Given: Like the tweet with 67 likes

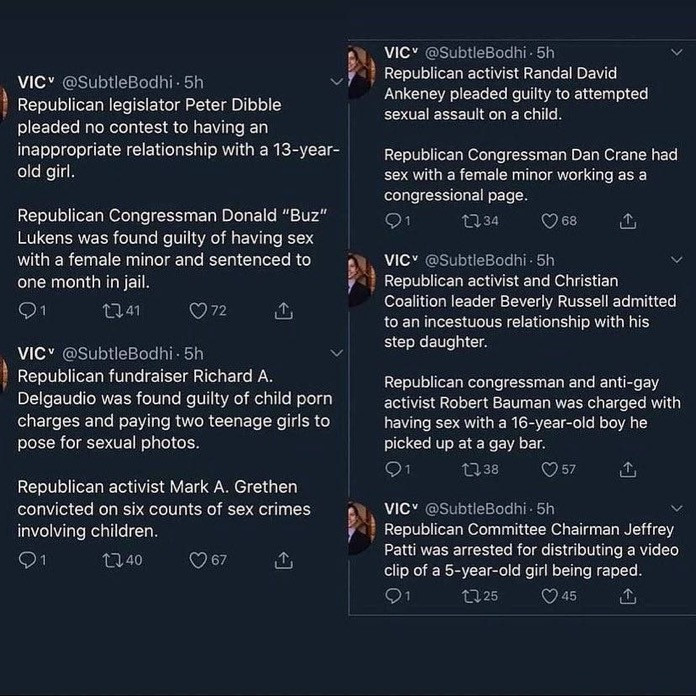Looking at the screenshot, I should 198,560.
